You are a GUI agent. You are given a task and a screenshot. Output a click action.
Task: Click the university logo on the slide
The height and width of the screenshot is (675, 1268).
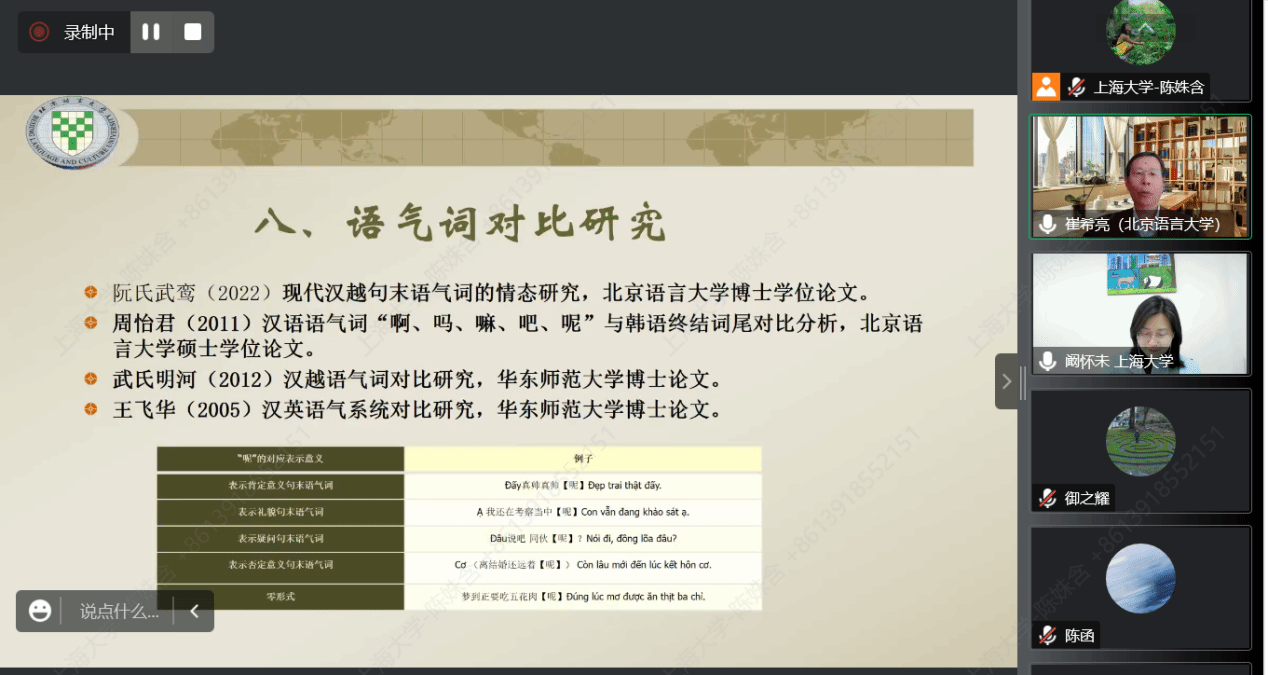[x=72, y=137]
